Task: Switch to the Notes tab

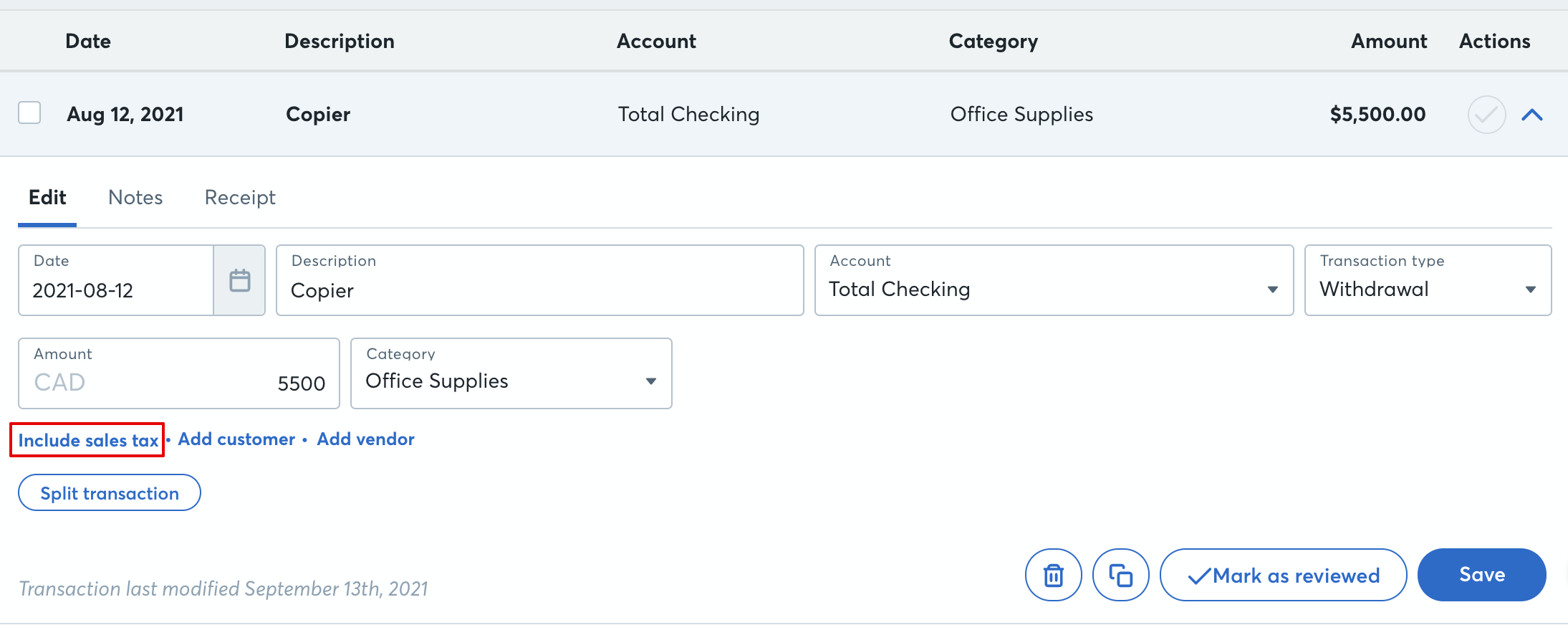Action: [x=135, y=198]
